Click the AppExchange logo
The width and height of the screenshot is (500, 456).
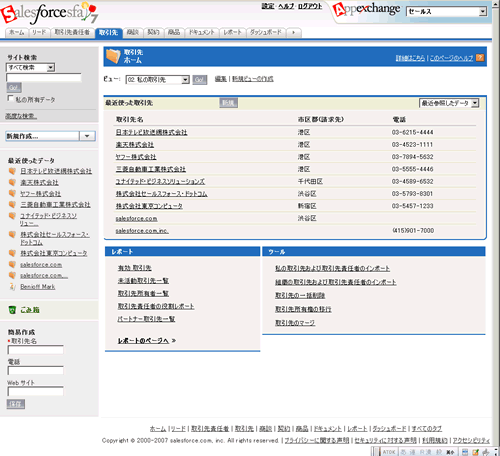[366, 9]
